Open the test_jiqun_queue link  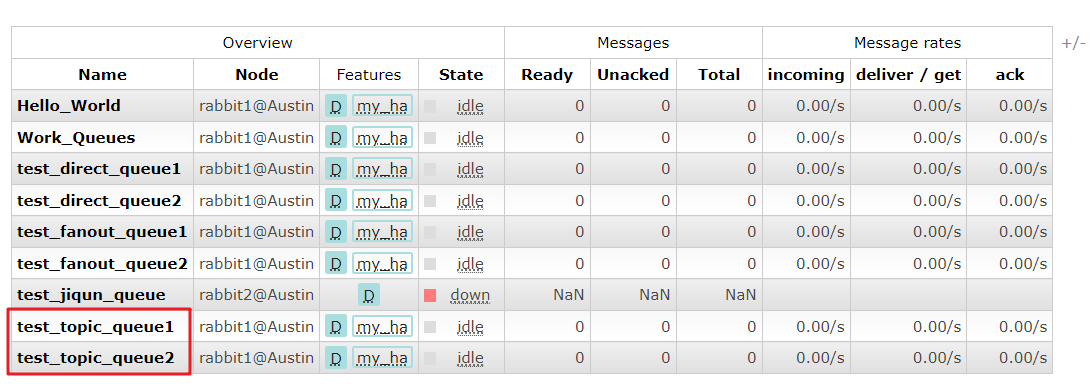point(91,295)
